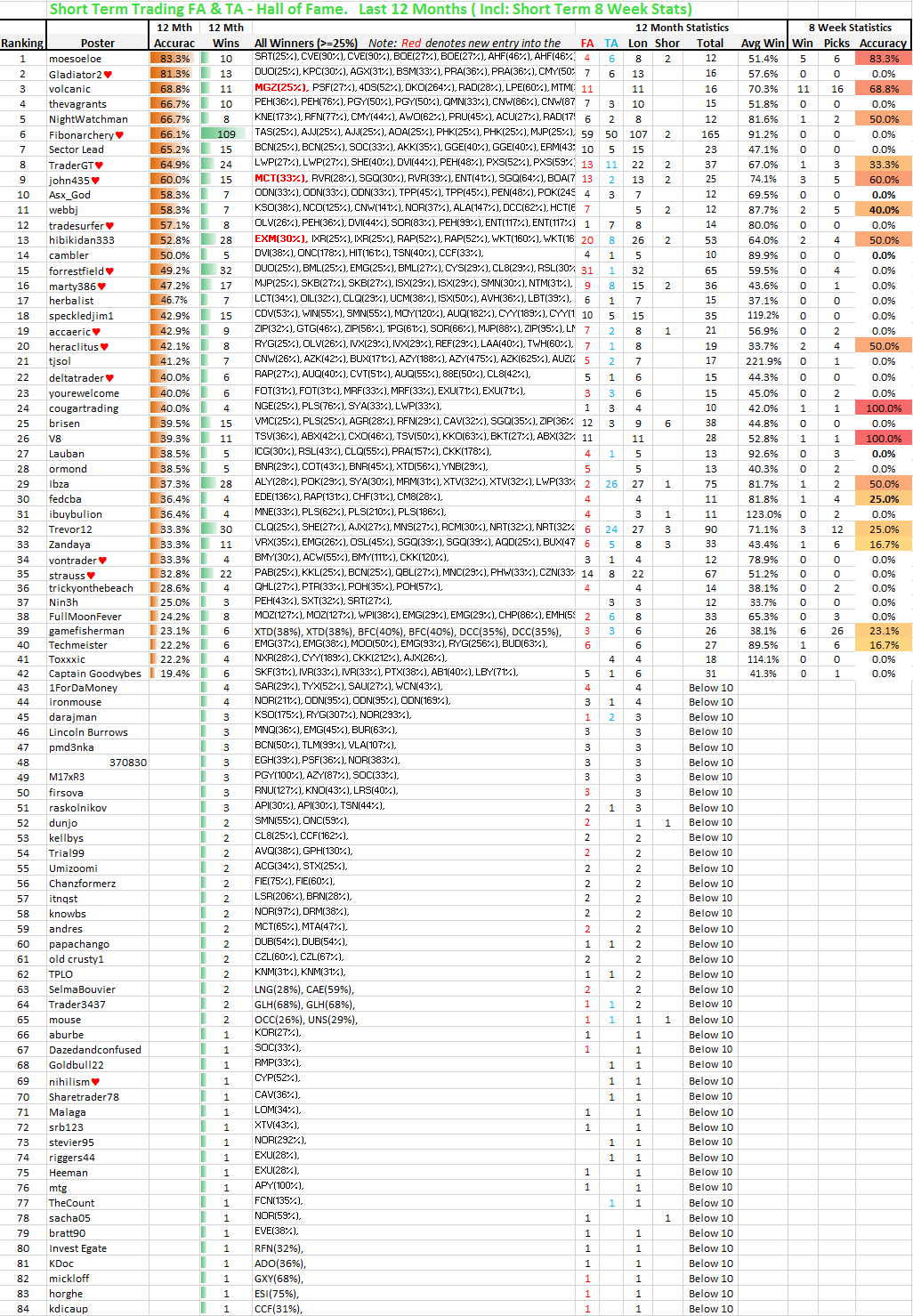
Task: Click the red heart beside deltatrader
Action: (109, 378)
